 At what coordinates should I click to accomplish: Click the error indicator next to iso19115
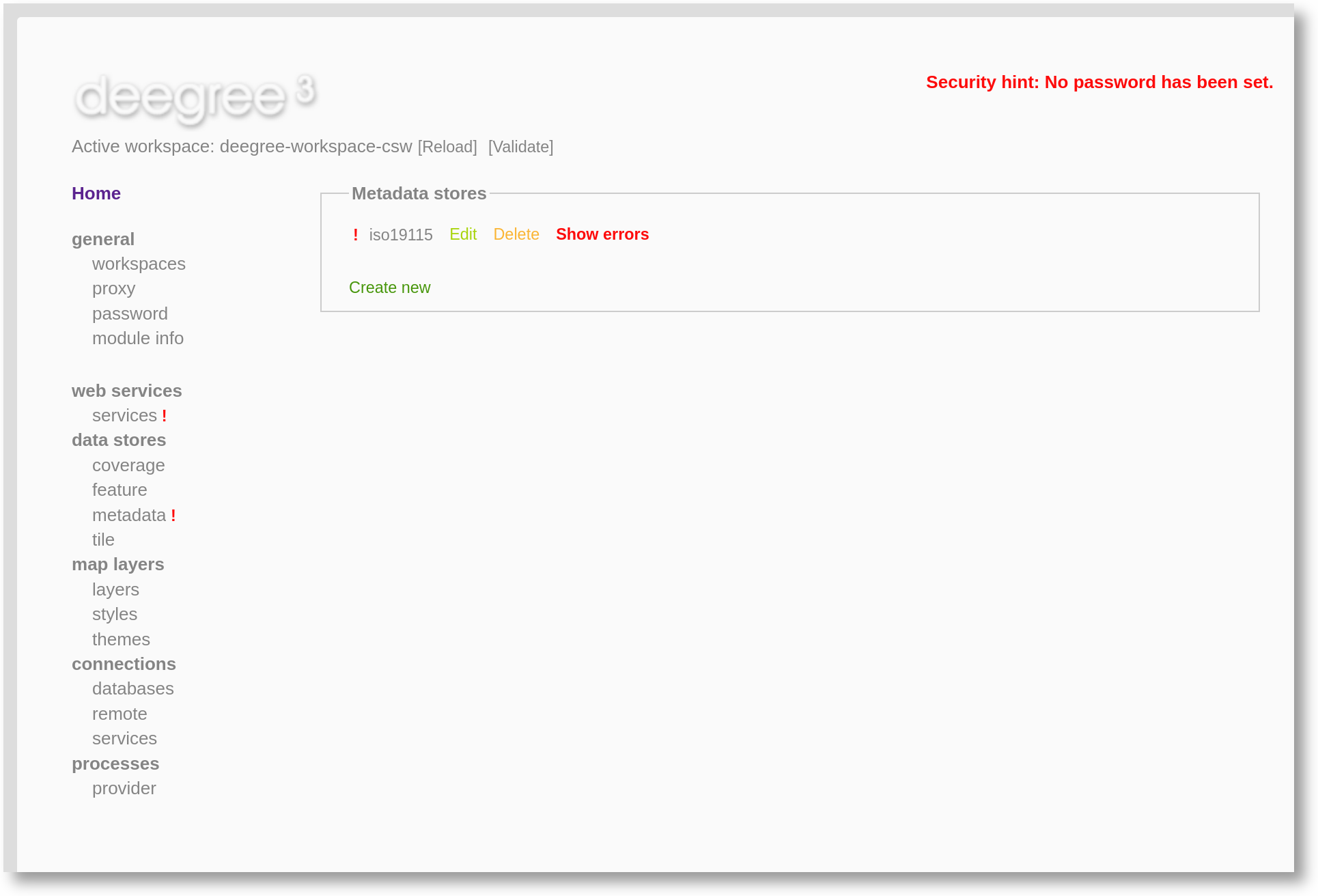[356, 234]
